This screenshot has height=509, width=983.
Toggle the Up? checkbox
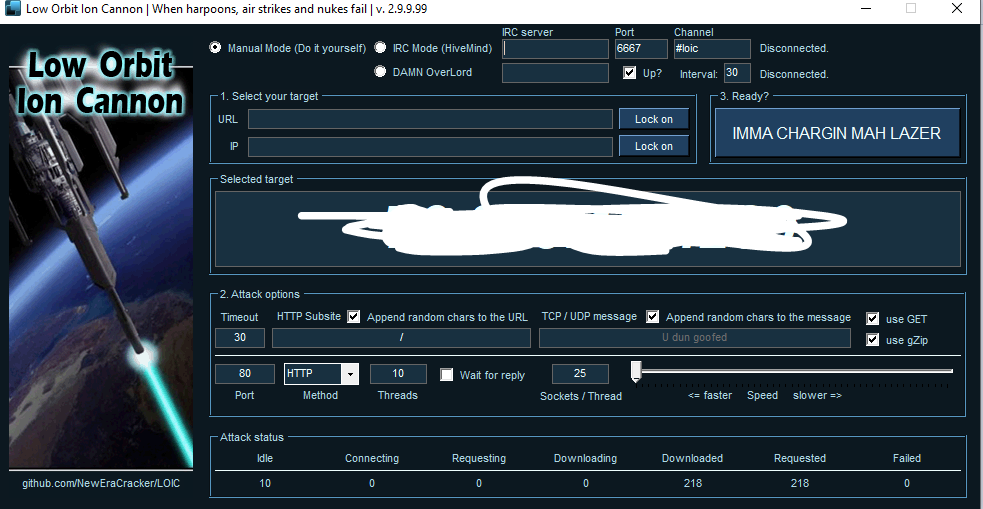click(629, 73)
